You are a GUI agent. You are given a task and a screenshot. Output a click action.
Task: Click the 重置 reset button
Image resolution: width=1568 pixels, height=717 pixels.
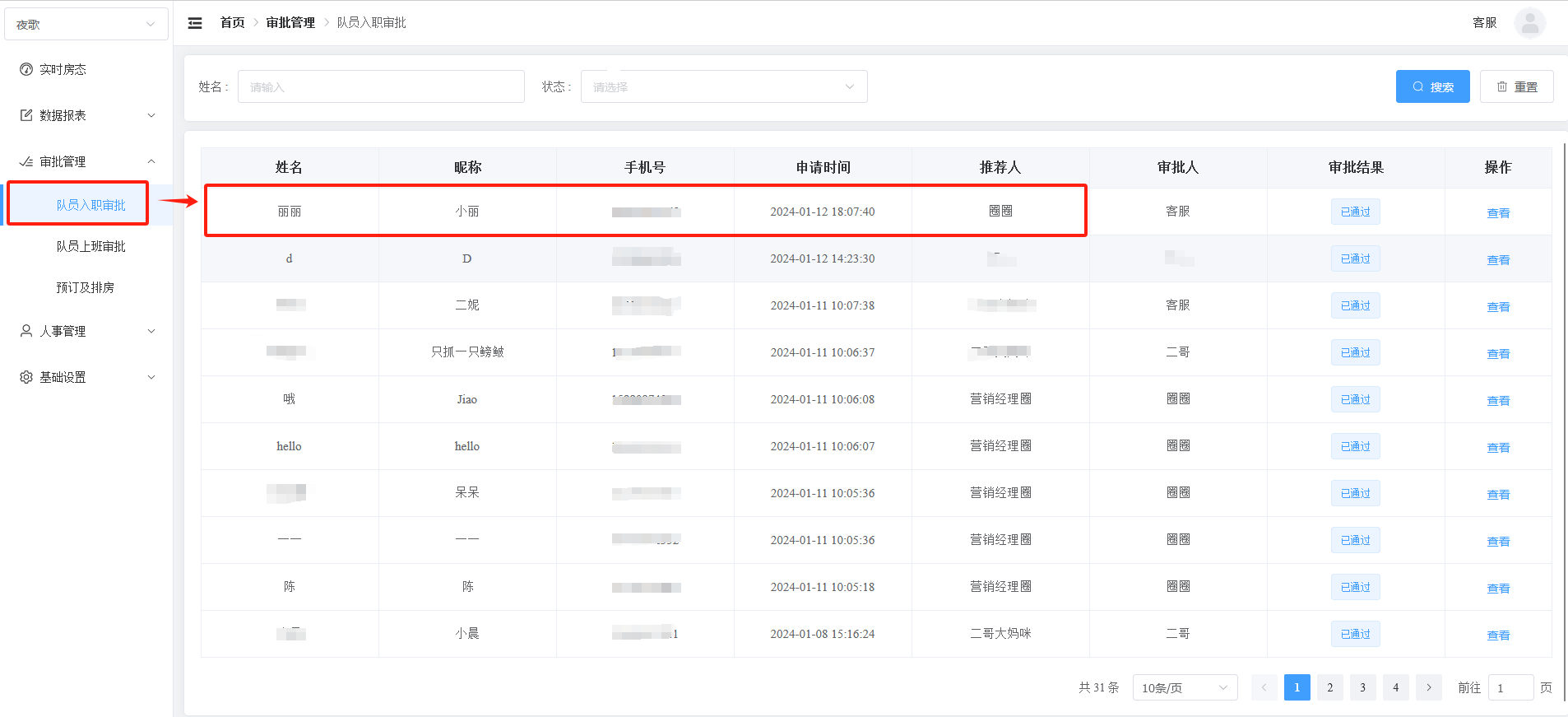[1516, 86]
